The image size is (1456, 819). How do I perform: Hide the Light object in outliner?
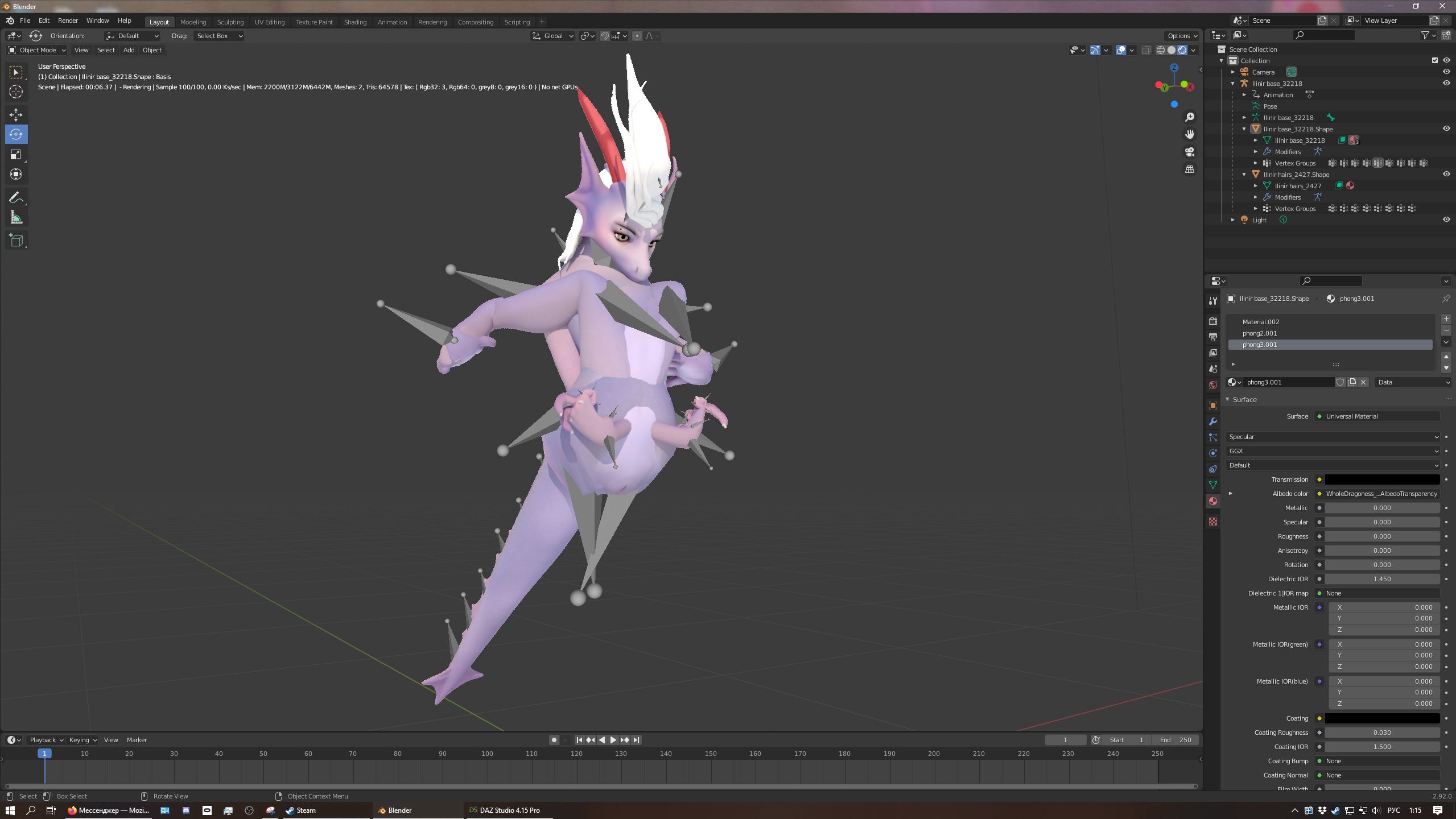pyautogui.click(x=1446, y=220)
